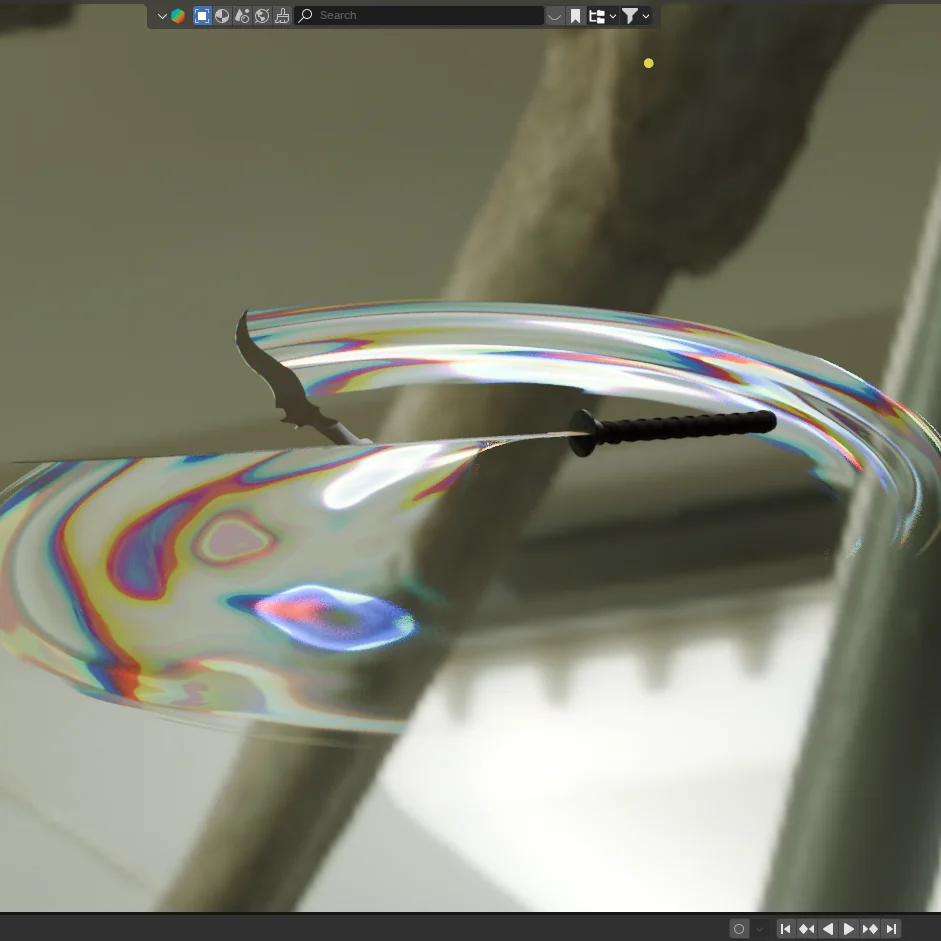941x941 pixels.
Task: Click the magnifying glass search icon
Action: (305, 15)
